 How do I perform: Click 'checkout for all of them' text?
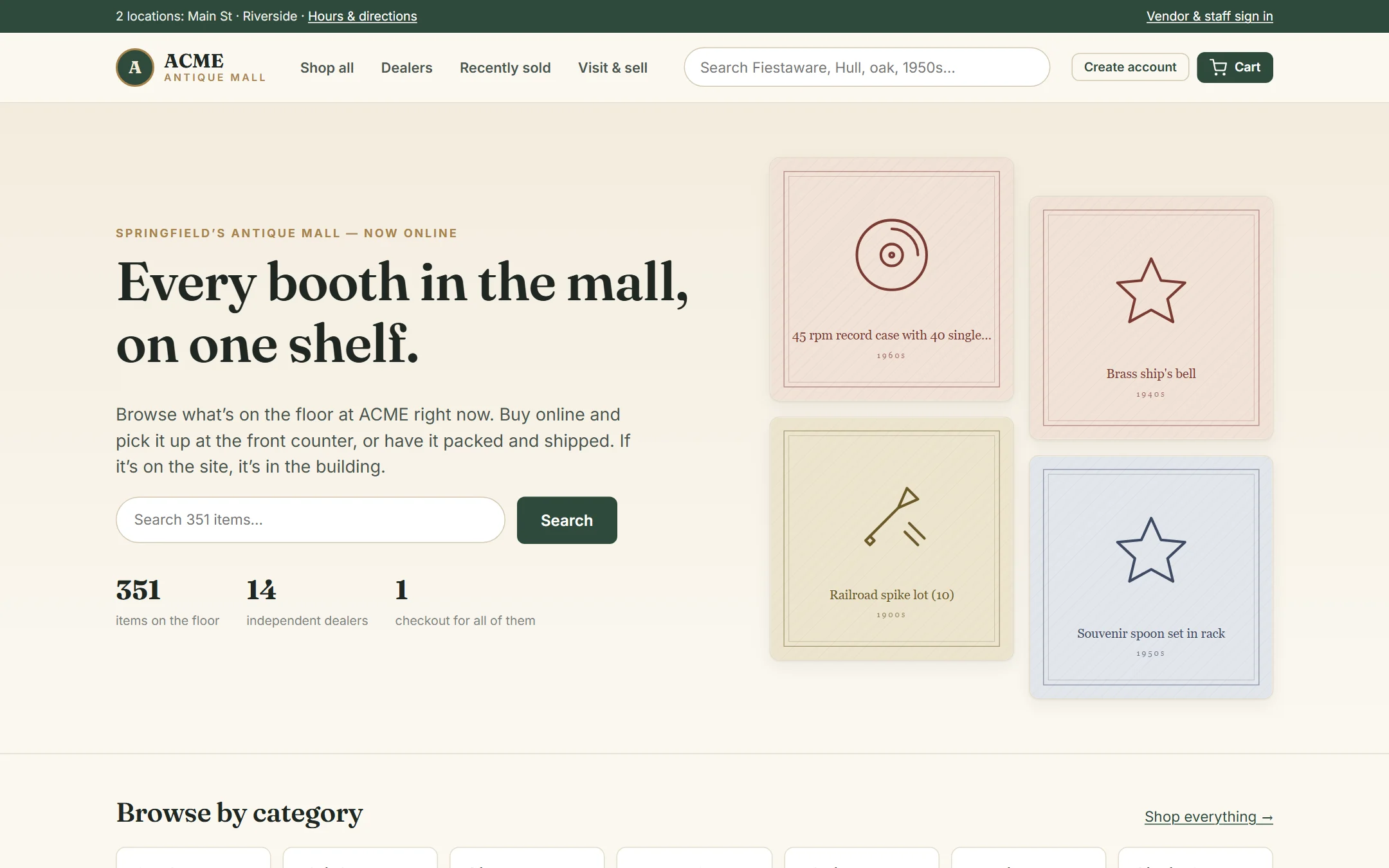465,620
